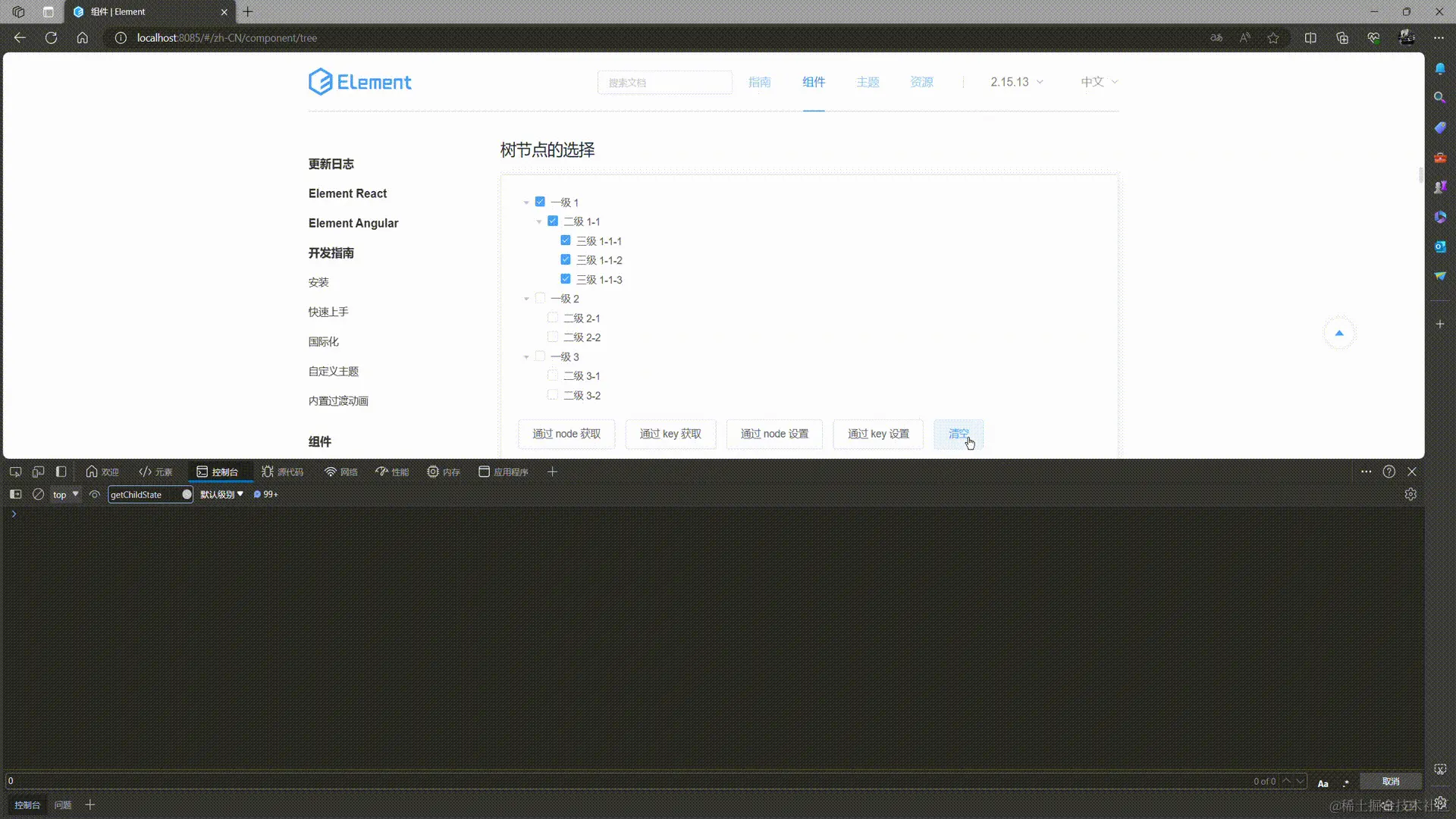Open the 2.15.13 version dropdown
The width and height of the screenshot is (1456, 819).
point(1015,82)
